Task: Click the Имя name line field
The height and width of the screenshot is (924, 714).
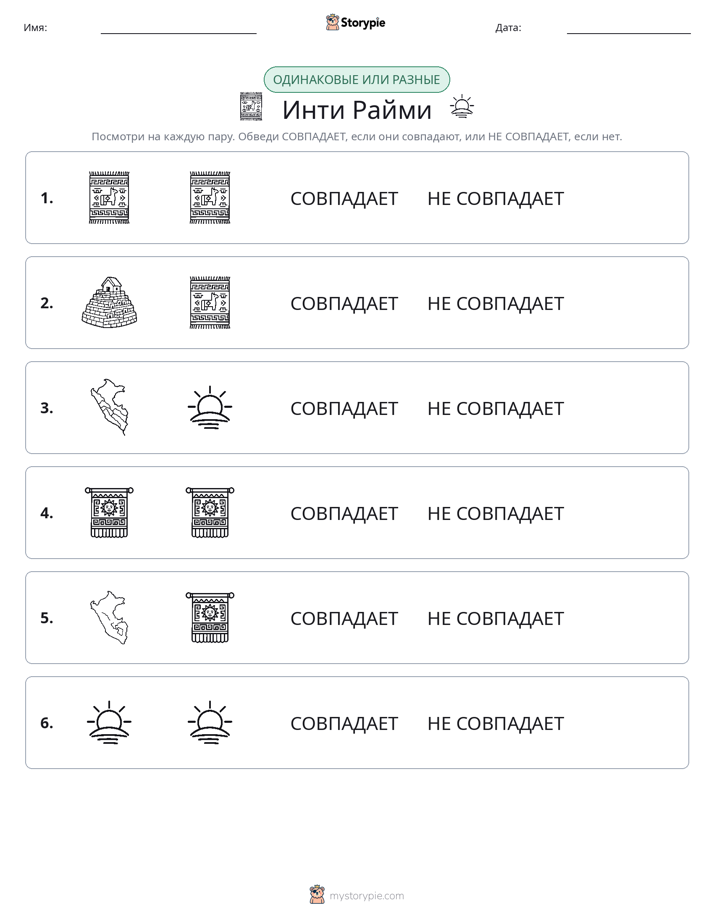Action: [178, 28]
